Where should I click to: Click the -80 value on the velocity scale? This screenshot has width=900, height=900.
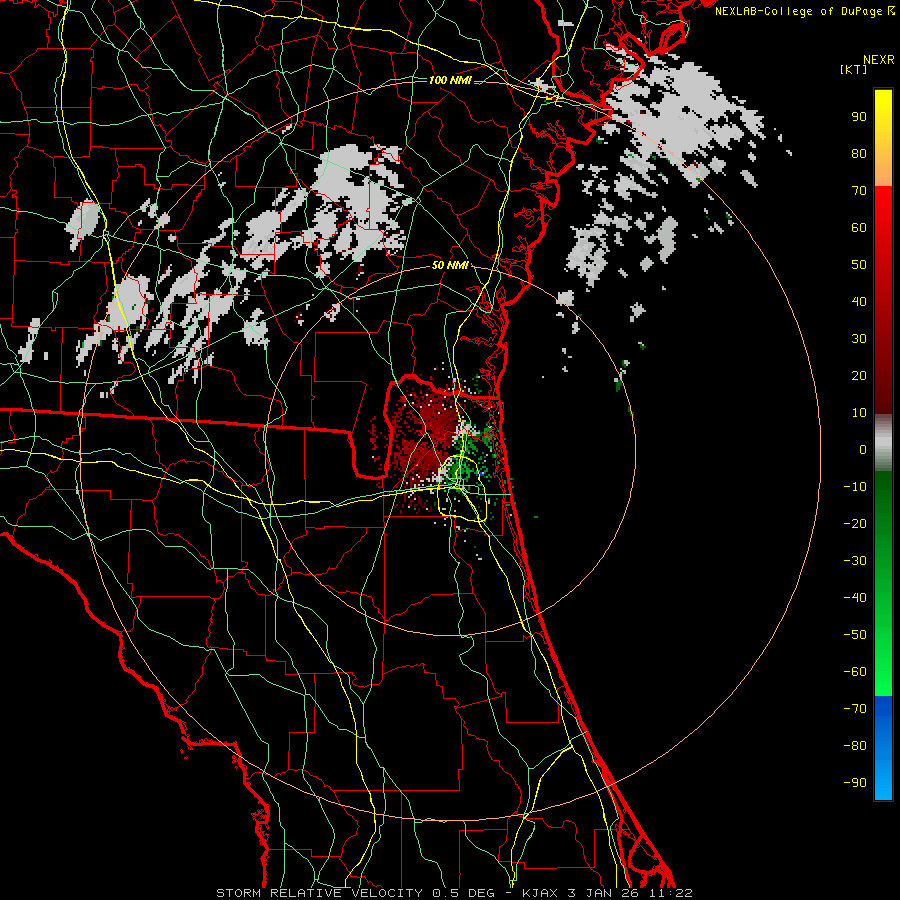(855, 746)
